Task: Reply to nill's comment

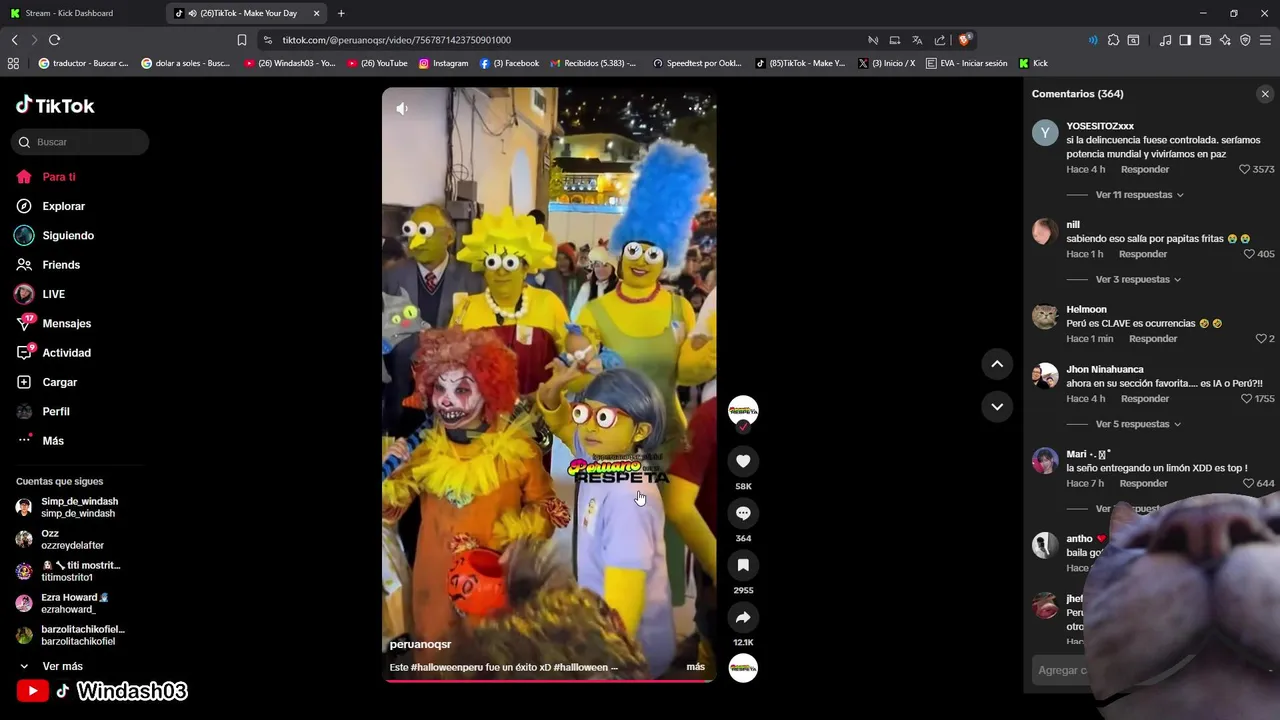Action: pyautogui.click(x=1143, y=254)
